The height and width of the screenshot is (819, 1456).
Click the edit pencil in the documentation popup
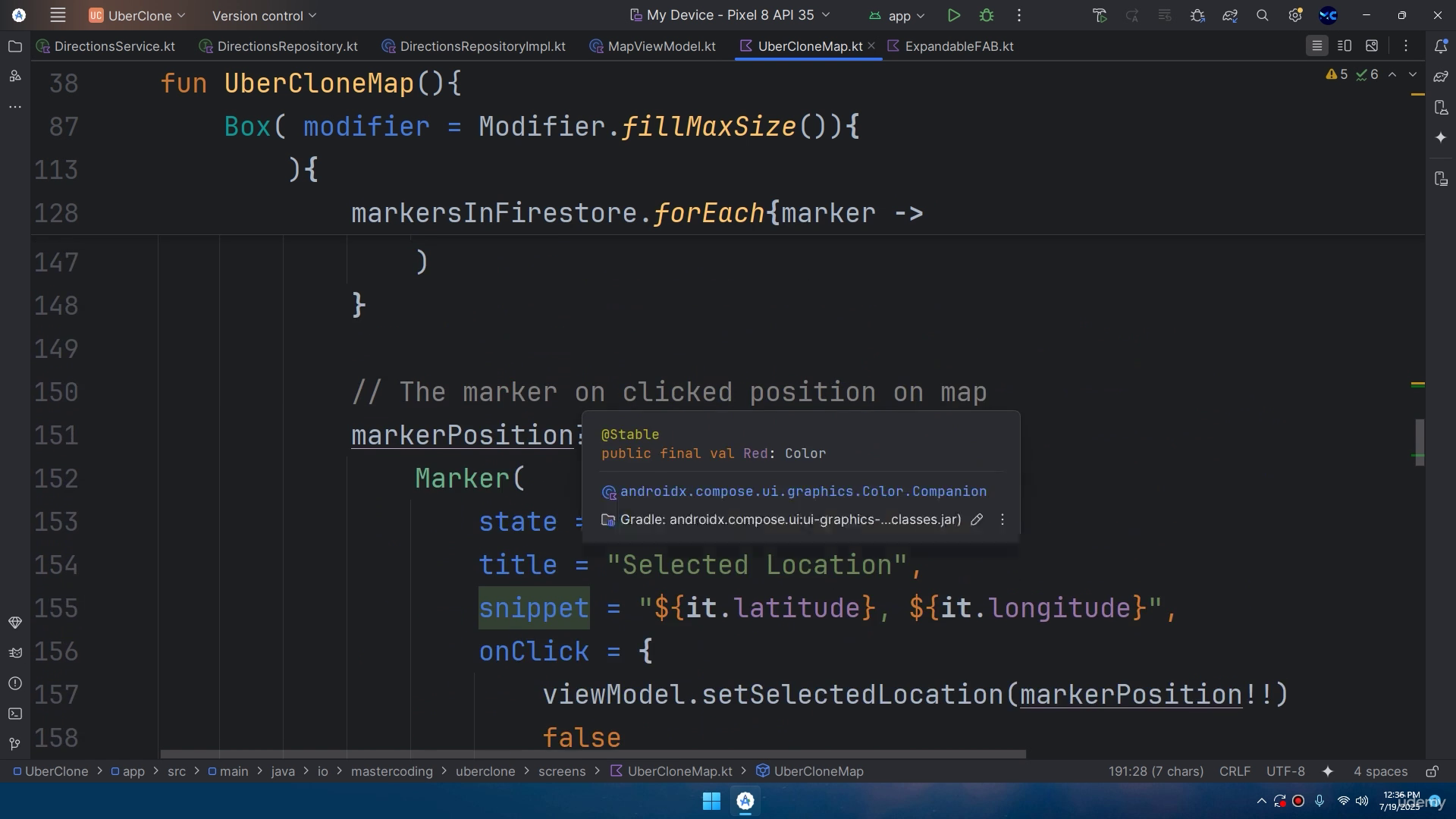[977, 519]
